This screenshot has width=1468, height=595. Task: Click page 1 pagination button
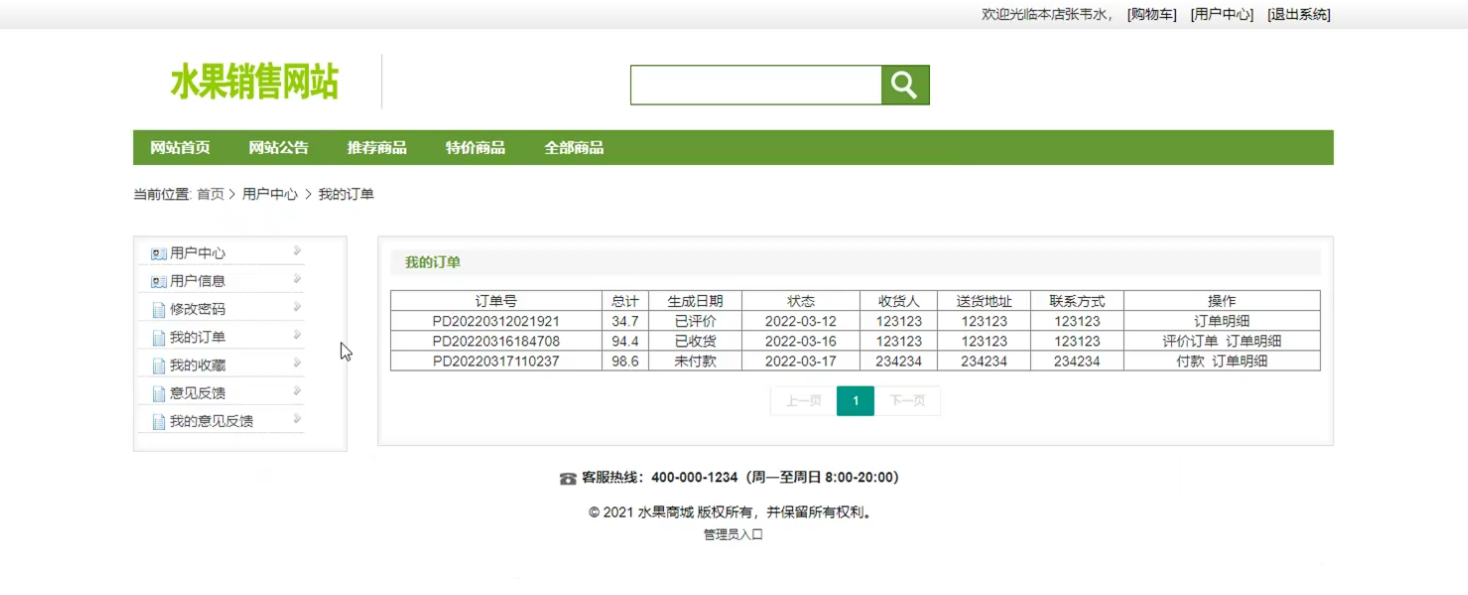coord(855,401)
